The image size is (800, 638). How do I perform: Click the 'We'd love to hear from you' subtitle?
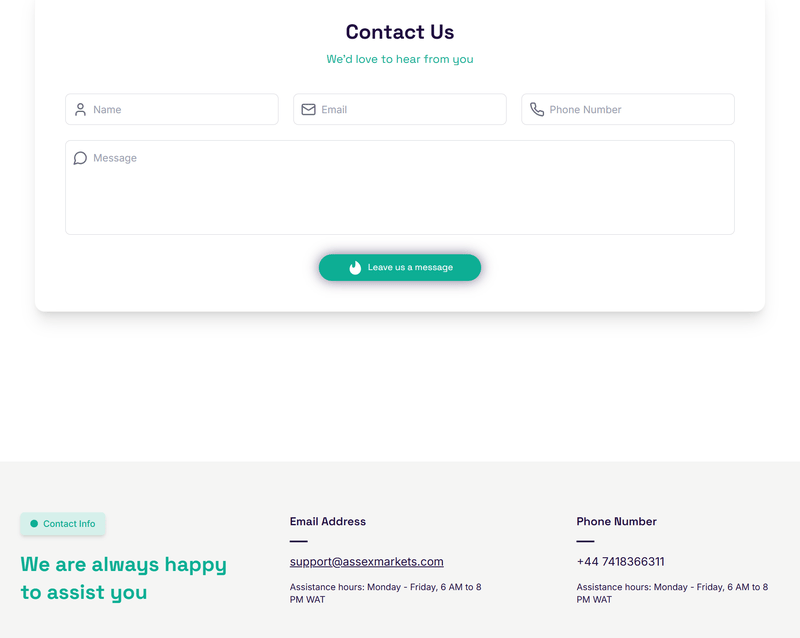coord(400,59)
